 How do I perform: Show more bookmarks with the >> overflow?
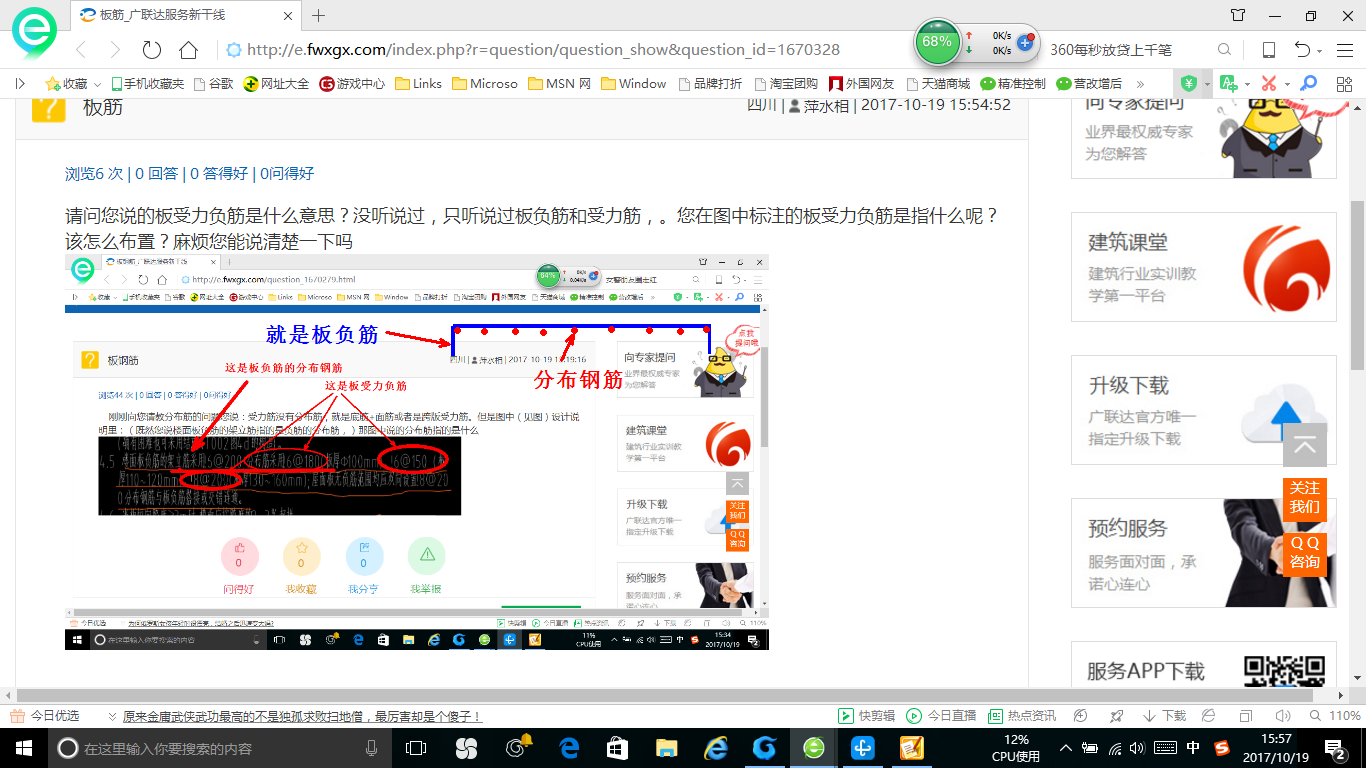1140,84
